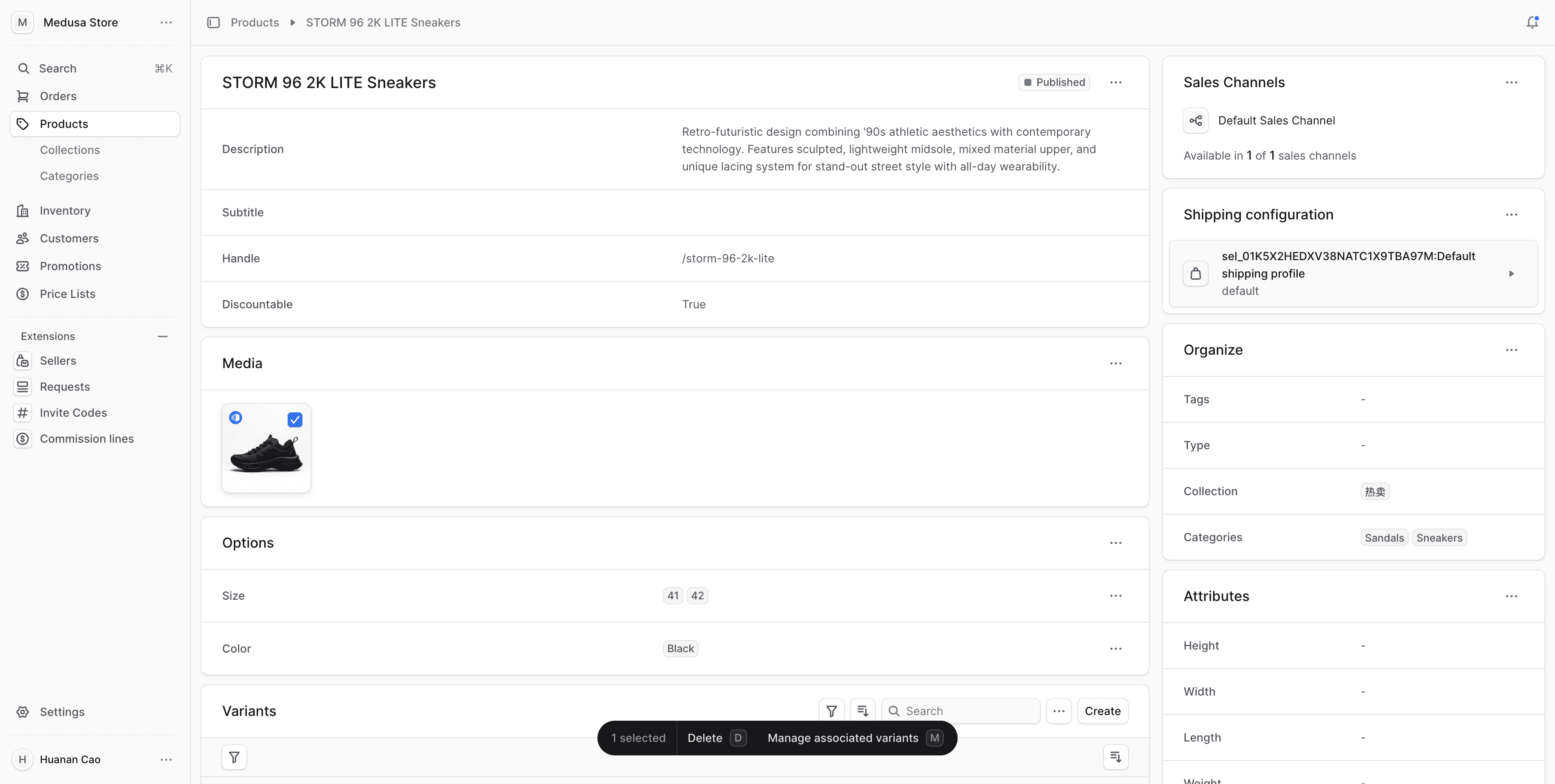Collapse the Extensions section
Screen dimensions: 1555x784
tap(162, 336)
